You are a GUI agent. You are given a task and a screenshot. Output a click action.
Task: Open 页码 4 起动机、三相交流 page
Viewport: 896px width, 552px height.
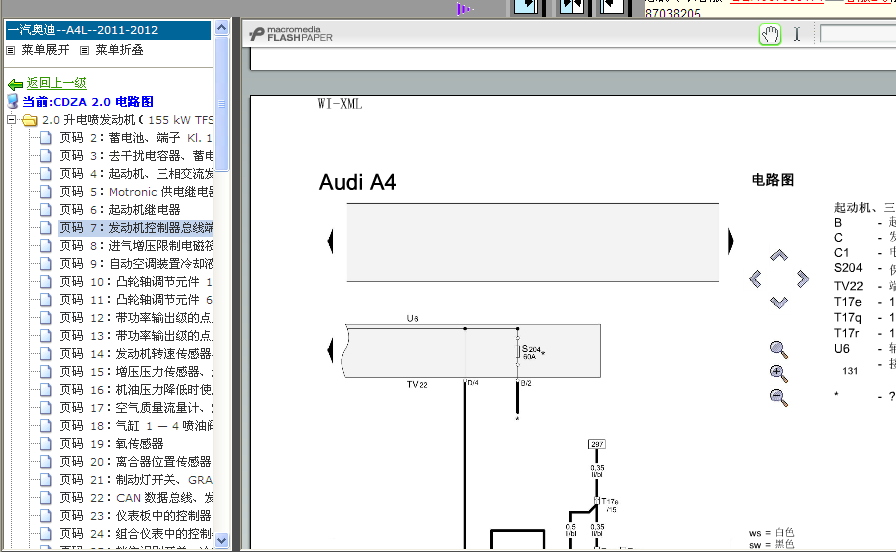136,174
